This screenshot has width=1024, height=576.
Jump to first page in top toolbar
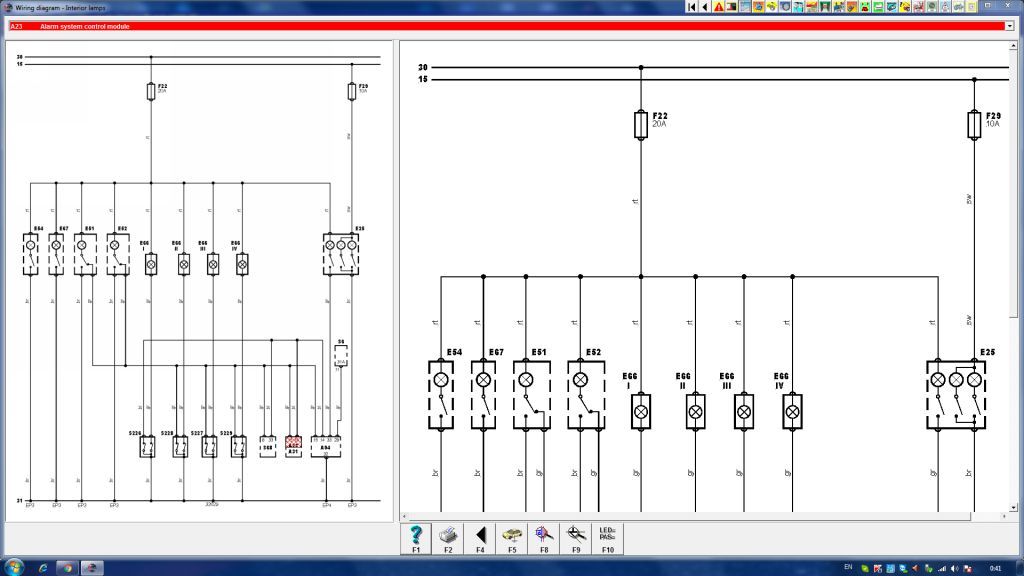click(692, 7)
